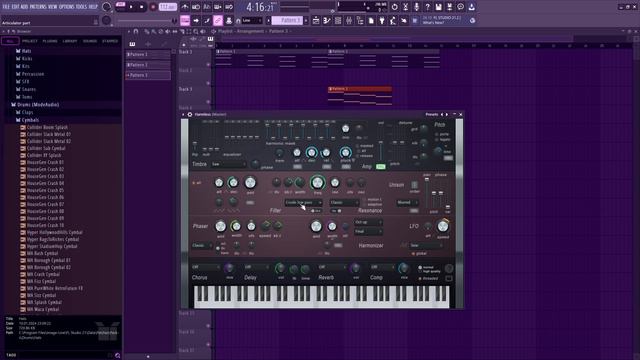Select Collider Boom Splash sample

(47, 127)
